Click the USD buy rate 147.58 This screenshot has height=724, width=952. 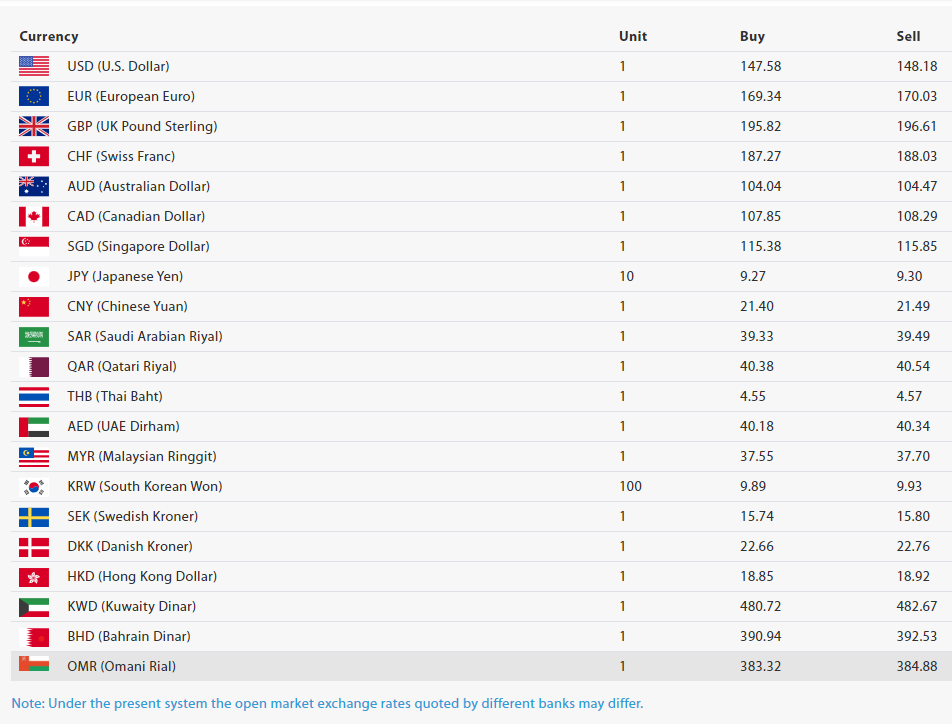click(x=760, y=66)
